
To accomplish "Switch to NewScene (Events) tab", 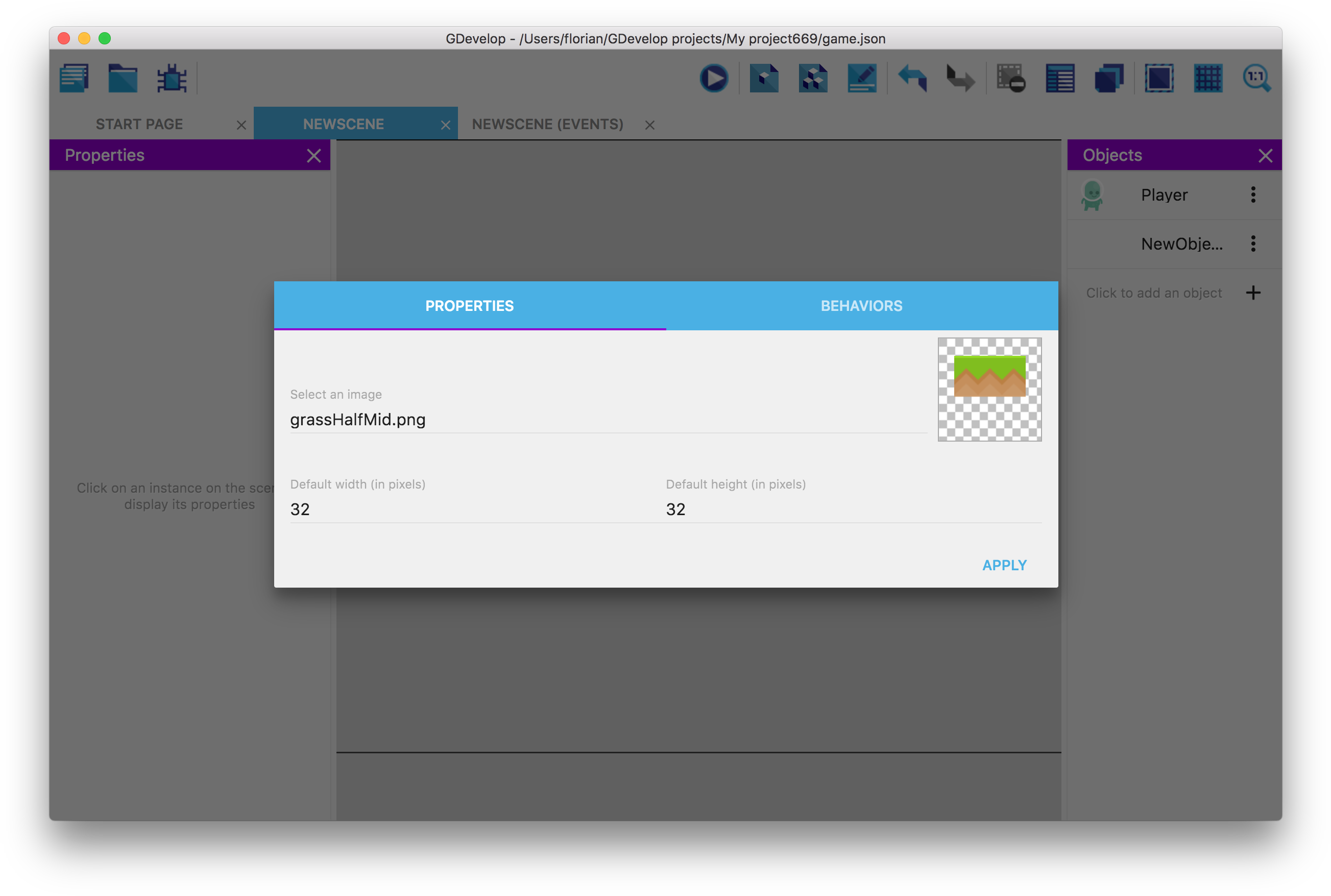I will point(547,124).
